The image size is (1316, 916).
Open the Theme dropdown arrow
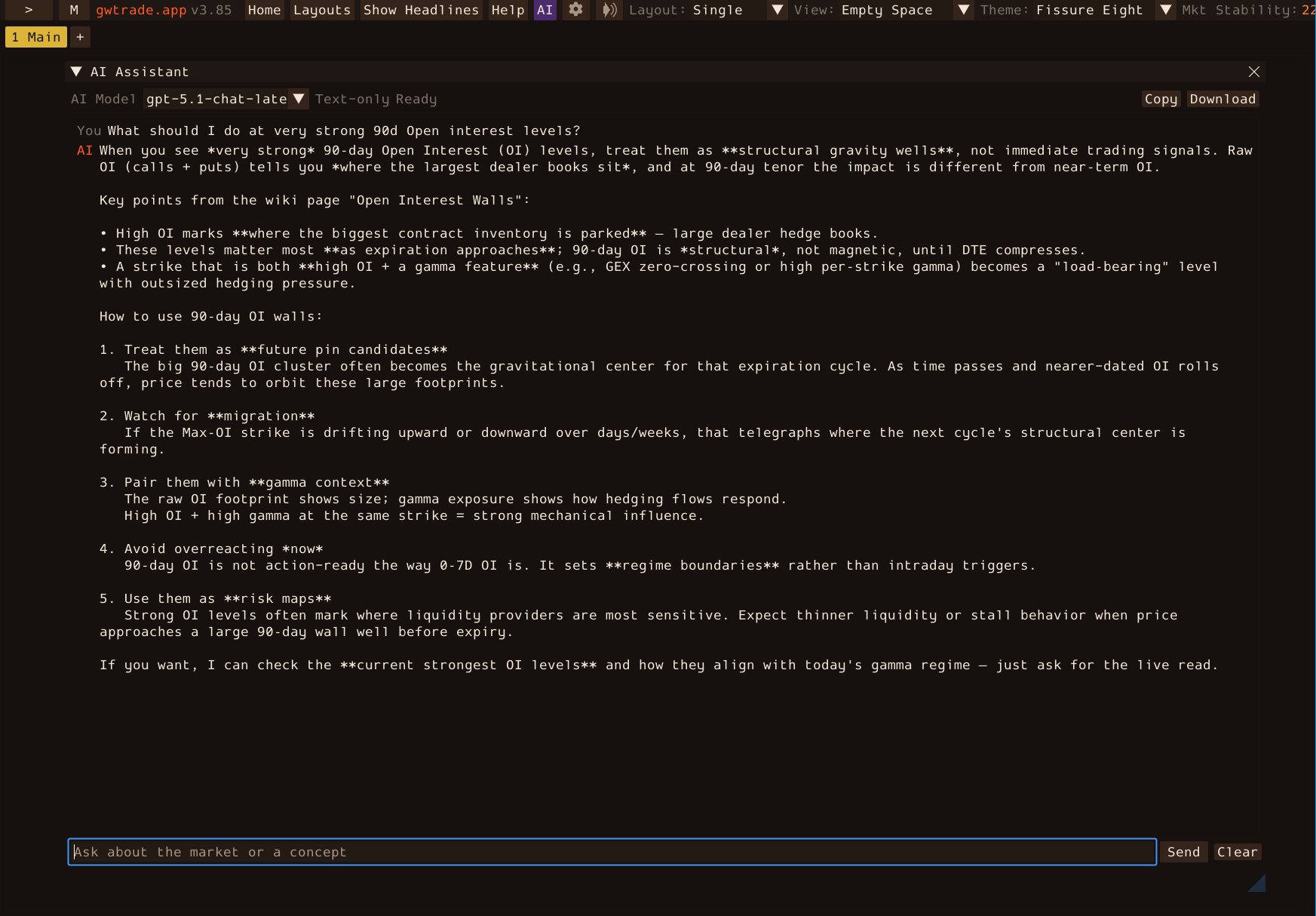point(1166,10)
